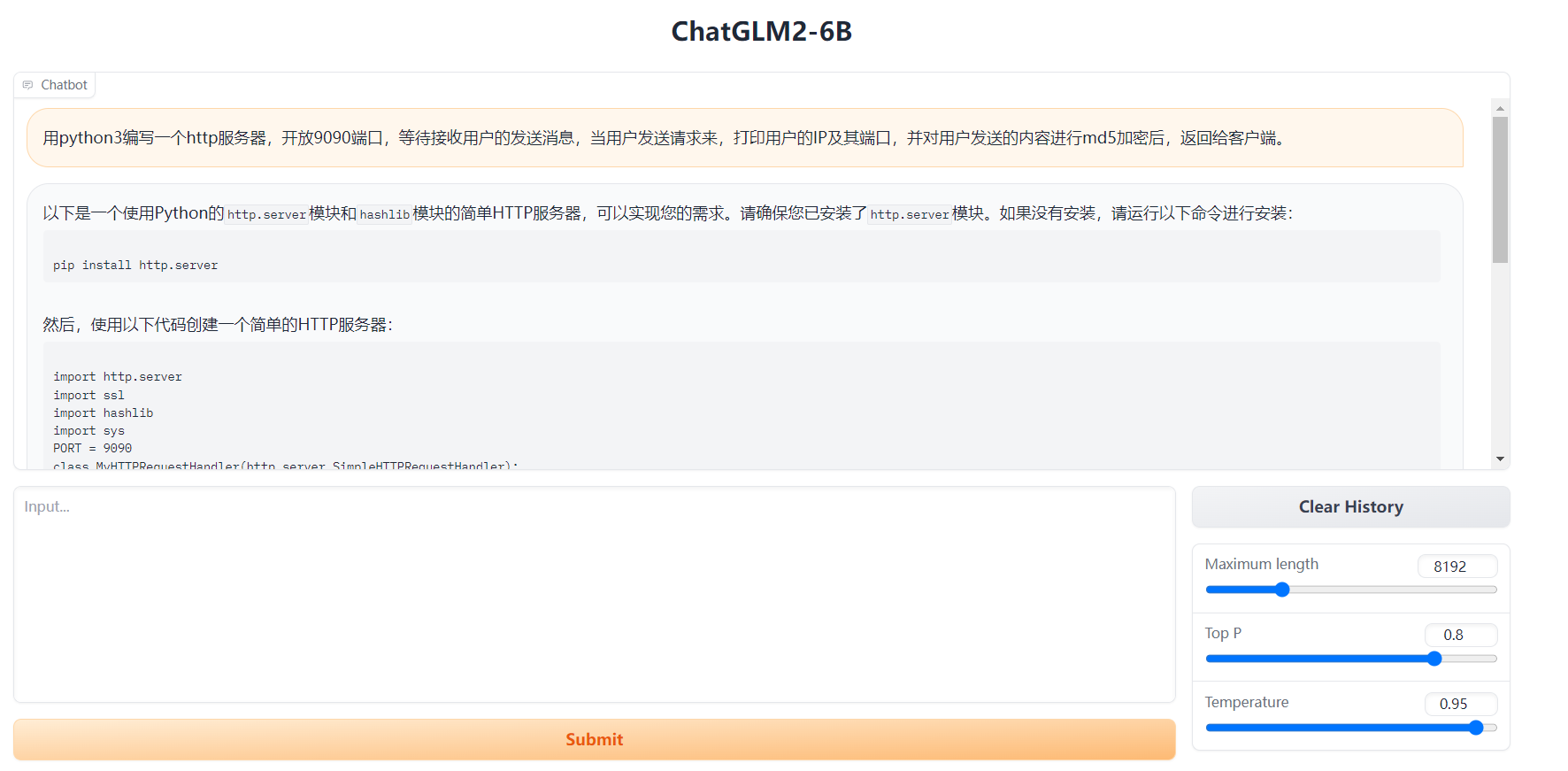Click the chatbot scrollbar down arrow
This screenshot has width=1568, height=771.
[x=1500, y=459]
